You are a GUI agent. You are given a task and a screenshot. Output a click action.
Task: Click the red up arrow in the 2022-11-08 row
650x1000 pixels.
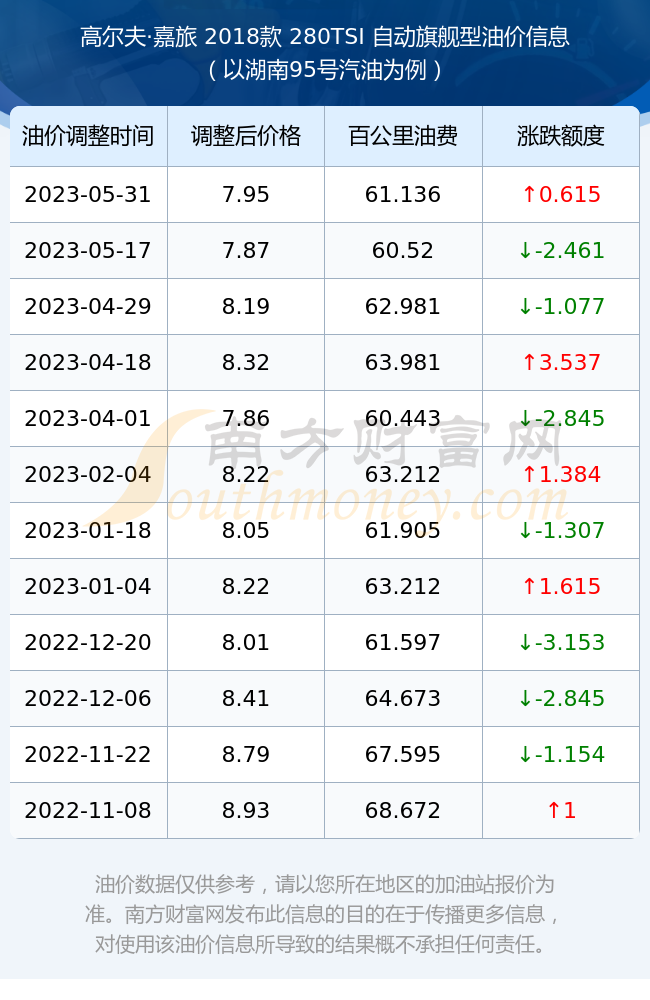(x=554, y=811)
